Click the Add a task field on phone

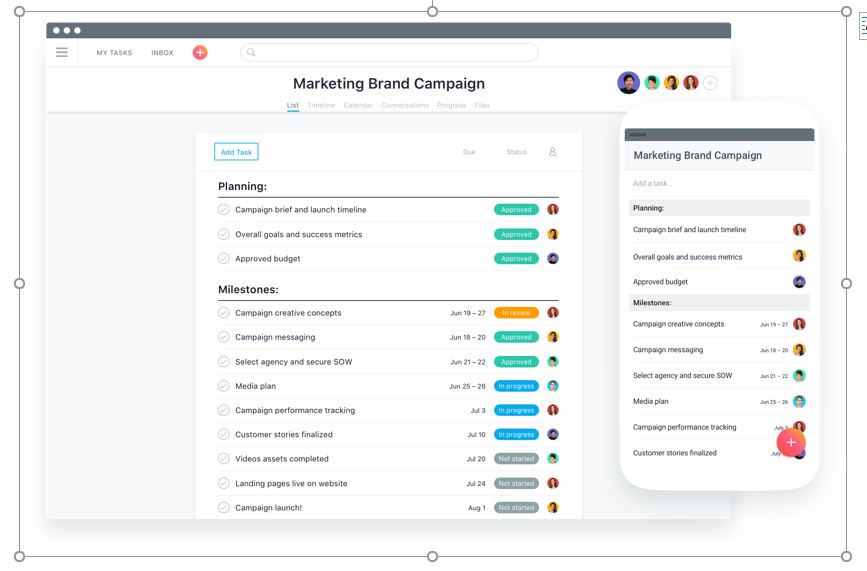point(700,183)
